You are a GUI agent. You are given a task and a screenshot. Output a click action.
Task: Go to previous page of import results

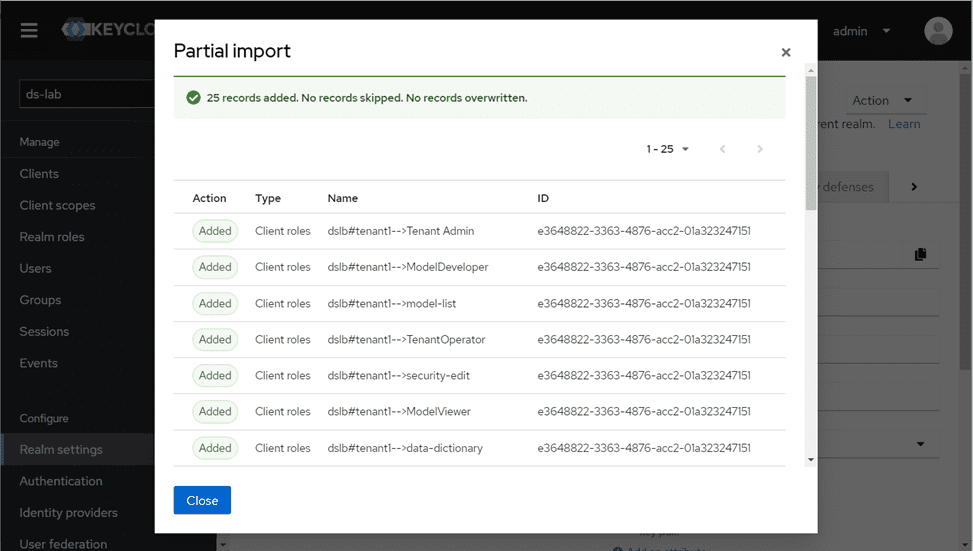(722, 149)
